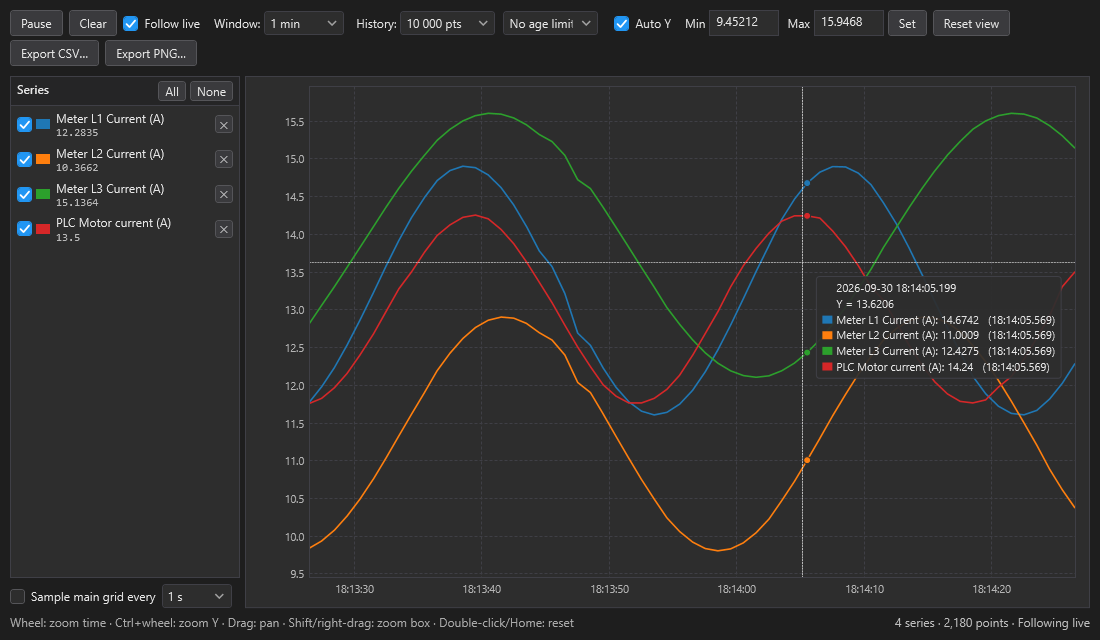The image size is (1100, 640).
Task: Click the orange L2 color swatch
Action: tap(43, 159)
